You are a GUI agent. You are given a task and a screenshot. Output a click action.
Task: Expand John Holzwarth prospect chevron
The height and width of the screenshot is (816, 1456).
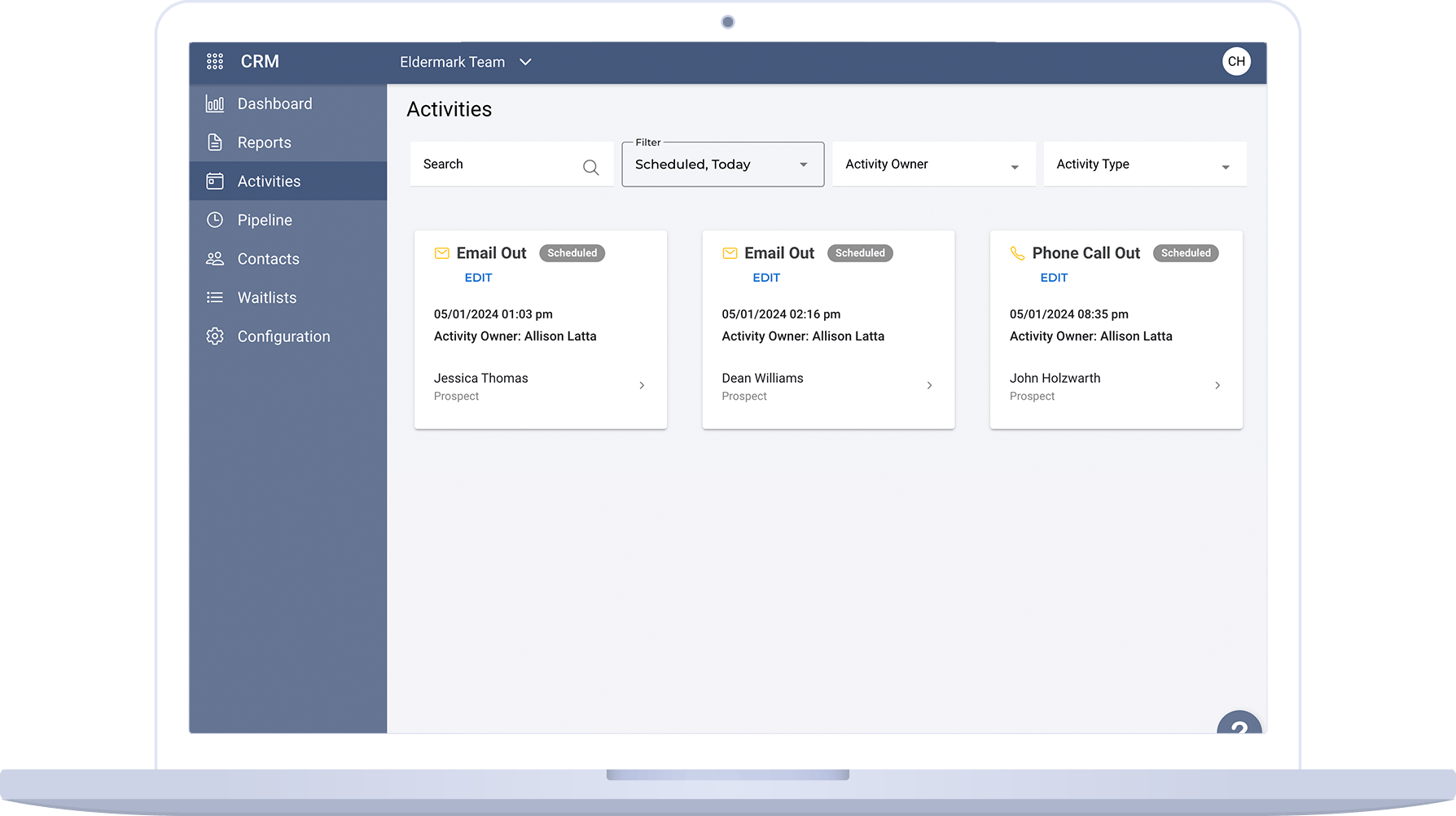[1217, 385]
